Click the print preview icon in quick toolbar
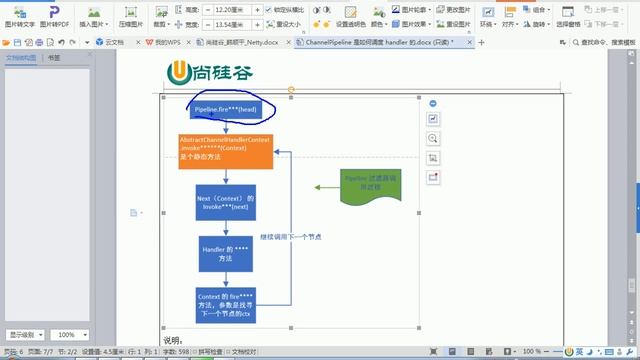The image size is (640, 360). (x=50, y=42)
